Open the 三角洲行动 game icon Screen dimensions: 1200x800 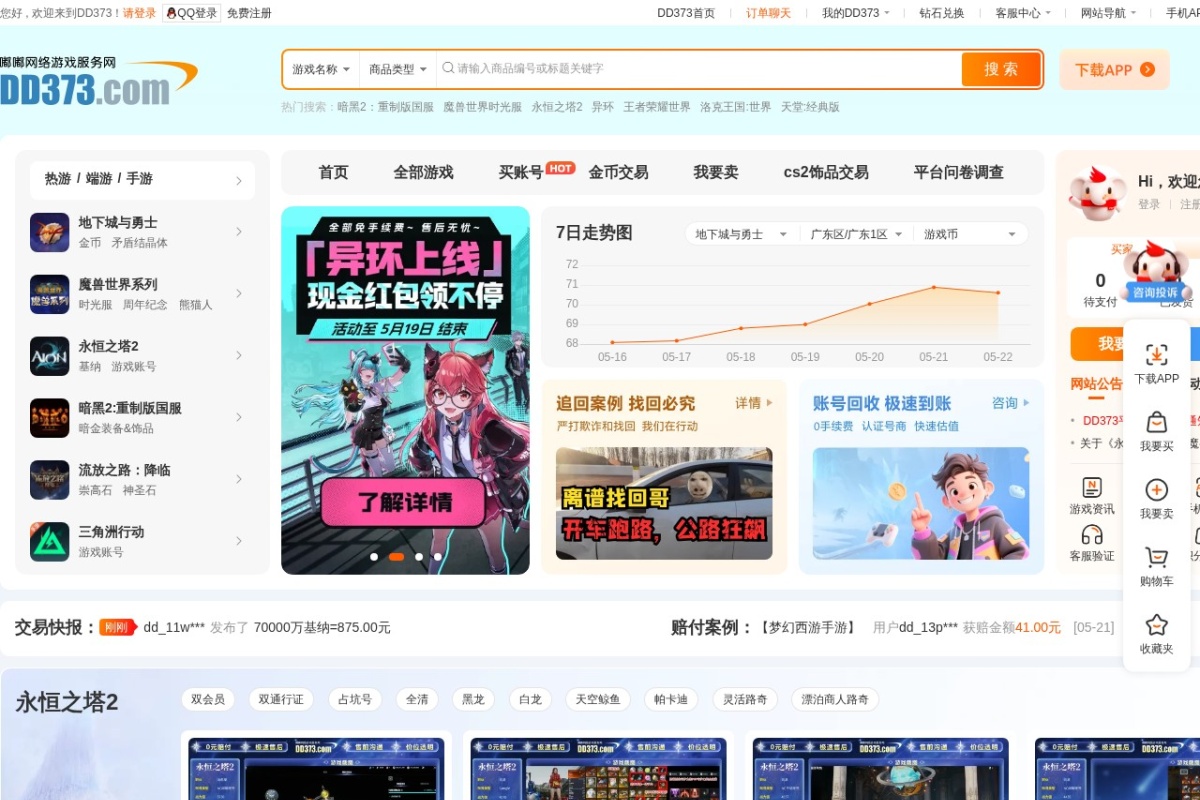50,541
